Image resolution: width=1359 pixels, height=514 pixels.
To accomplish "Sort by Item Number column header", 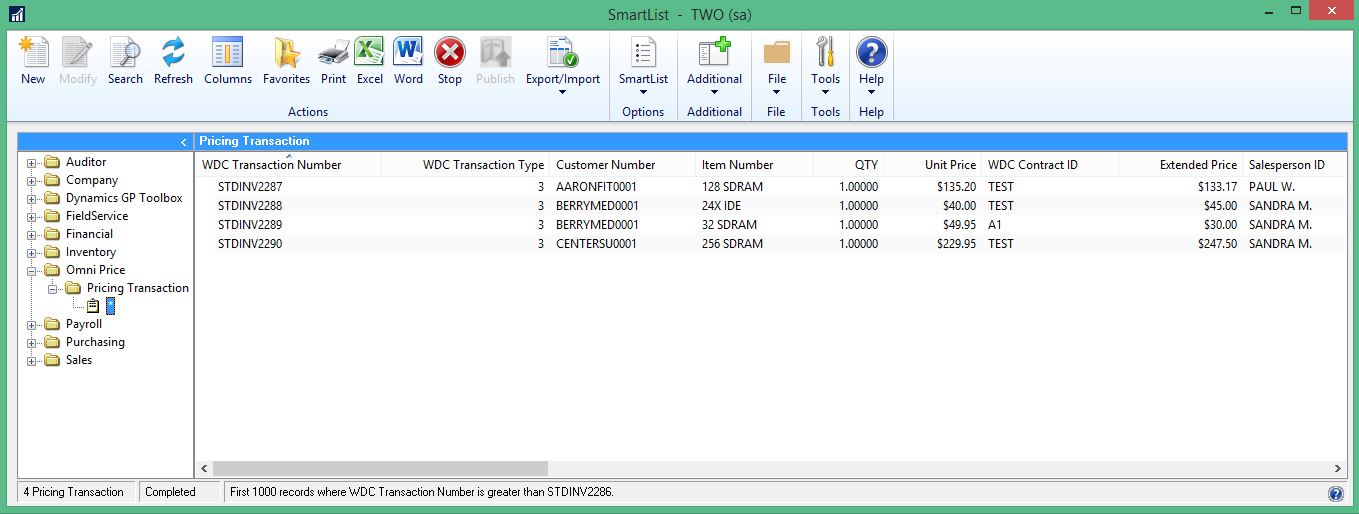I will pos(754,165).
